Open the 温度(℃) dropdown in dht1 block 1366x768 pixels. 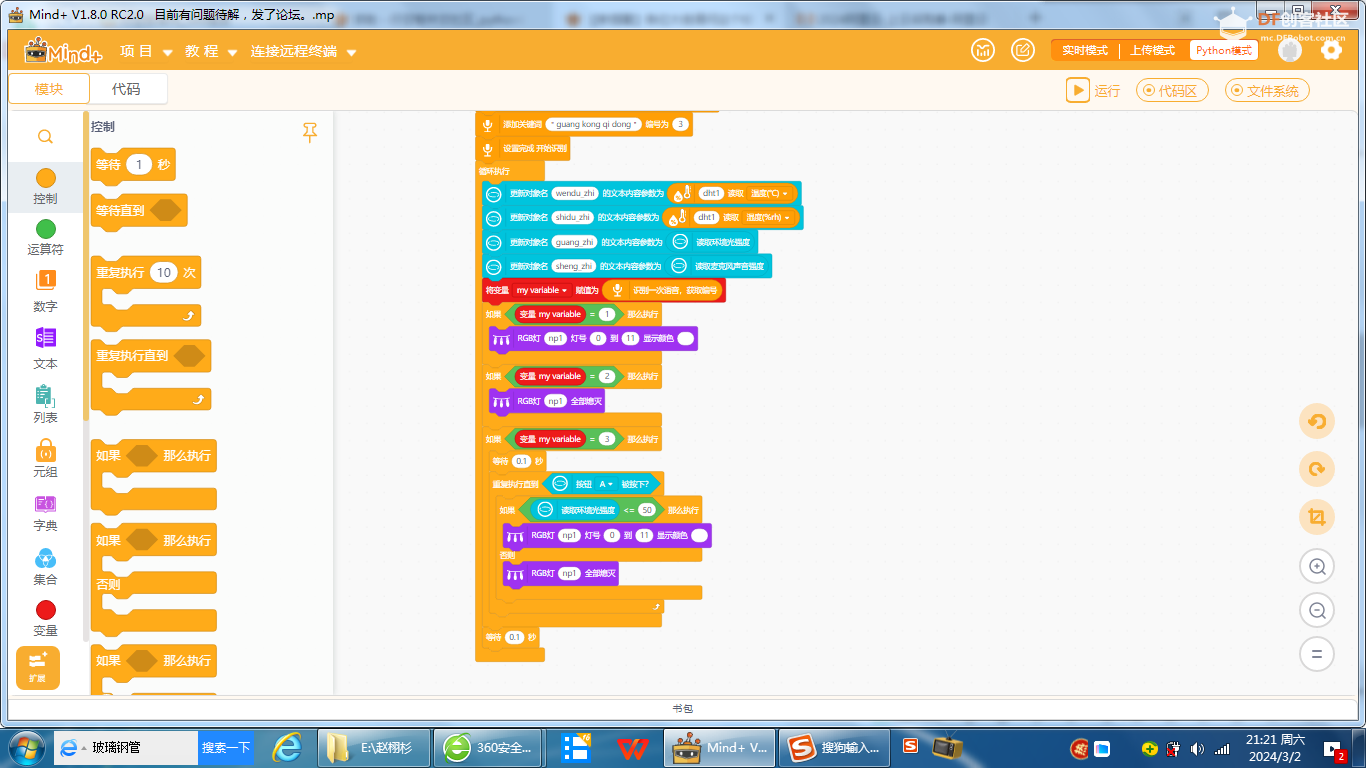tap(769, 193)
